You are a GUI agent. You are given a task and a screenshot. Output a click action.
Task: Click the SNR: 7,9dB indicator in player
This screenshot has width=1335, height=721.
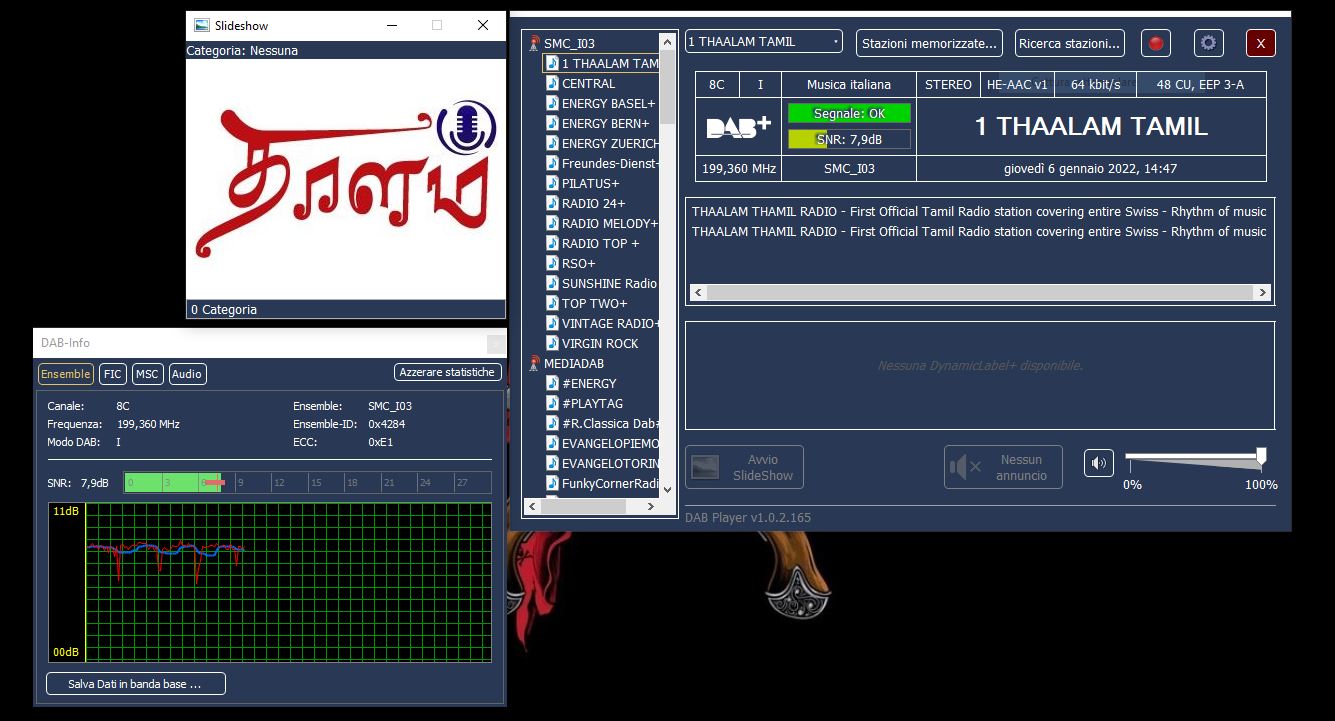pyautogui.click(x=849, y=139)
